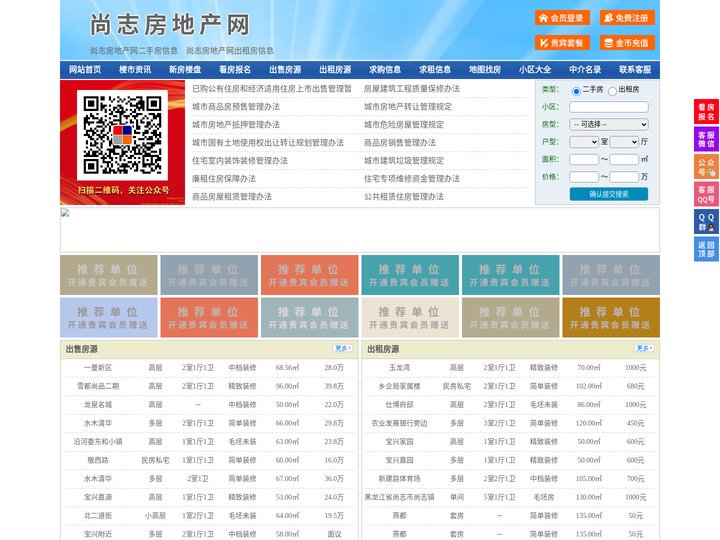
Task: Click the minimum 价格 input field
Action: (584, 177)
